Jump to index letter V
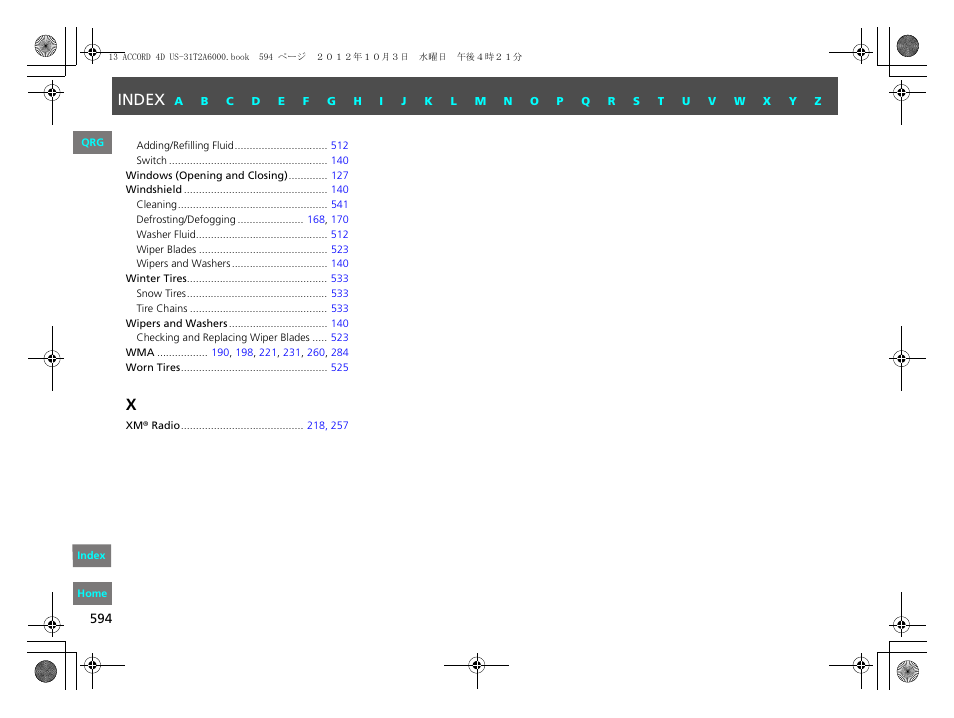This screenshot has width=954, height=718. click(x=712, y=101)
